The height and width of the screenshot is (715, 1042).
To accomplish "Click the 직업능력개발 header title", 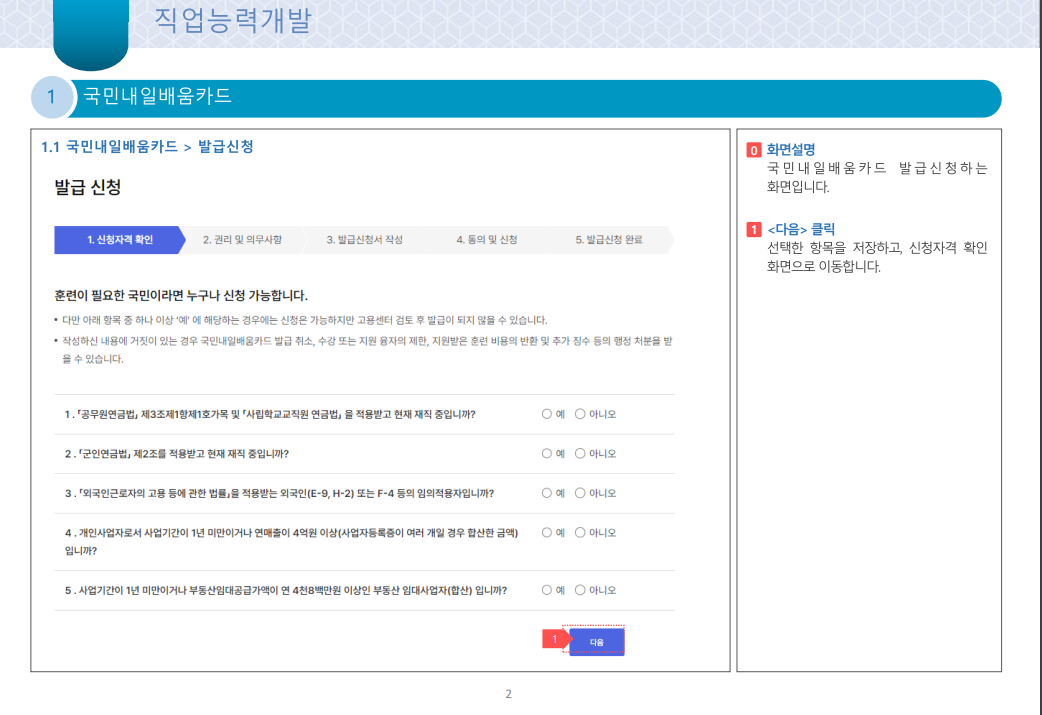I will point(233,20).
